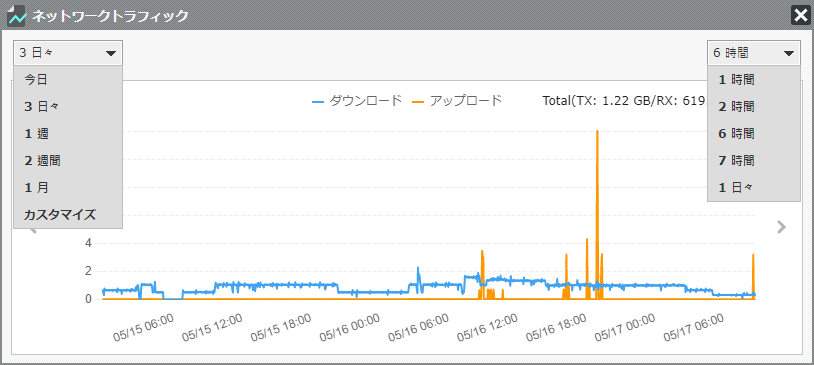
Task: Click the network traffic chart icon in title
Action: coord(17,16)
